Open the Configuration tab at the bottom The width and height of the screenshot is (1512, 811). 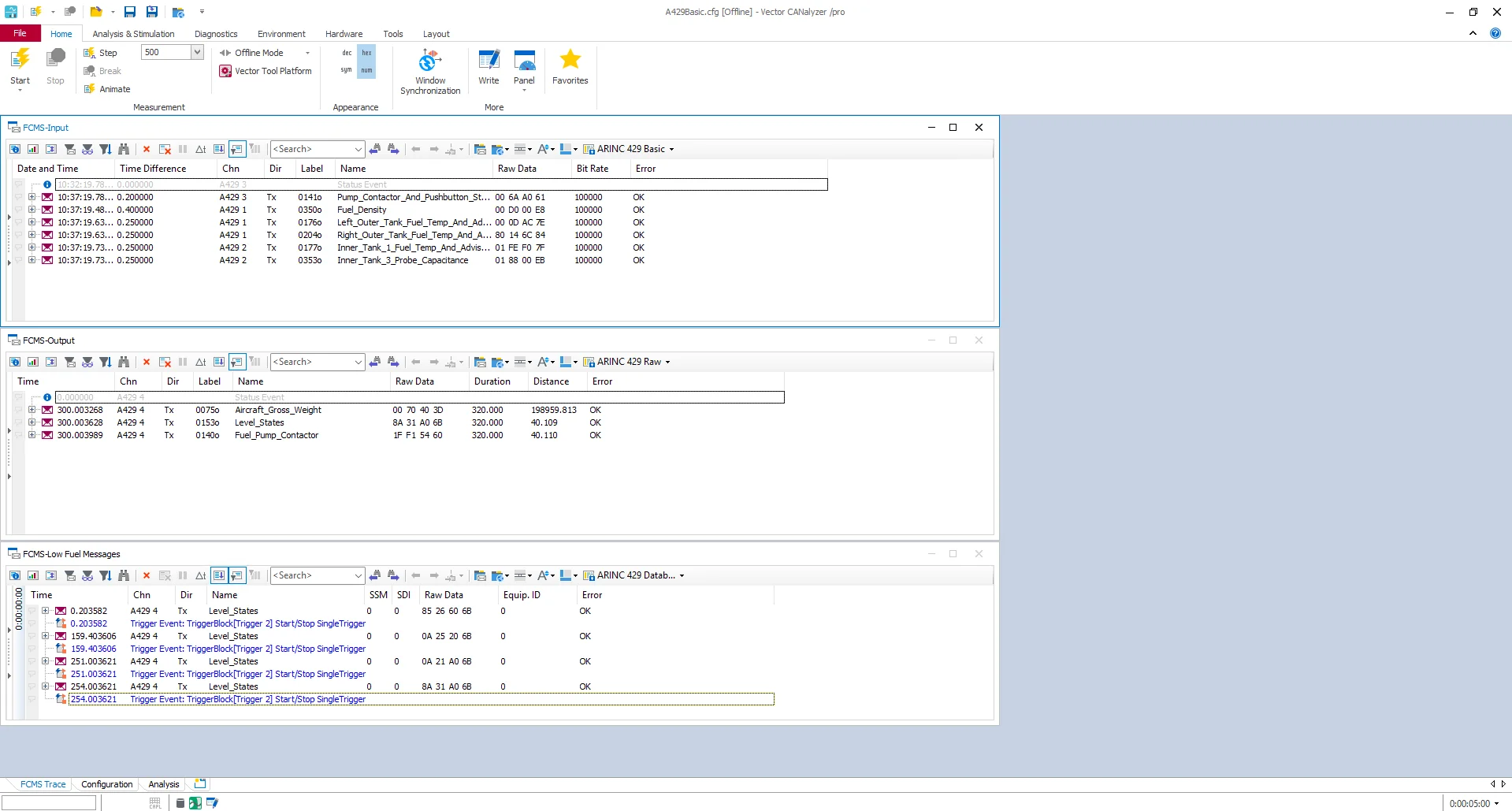106,784
